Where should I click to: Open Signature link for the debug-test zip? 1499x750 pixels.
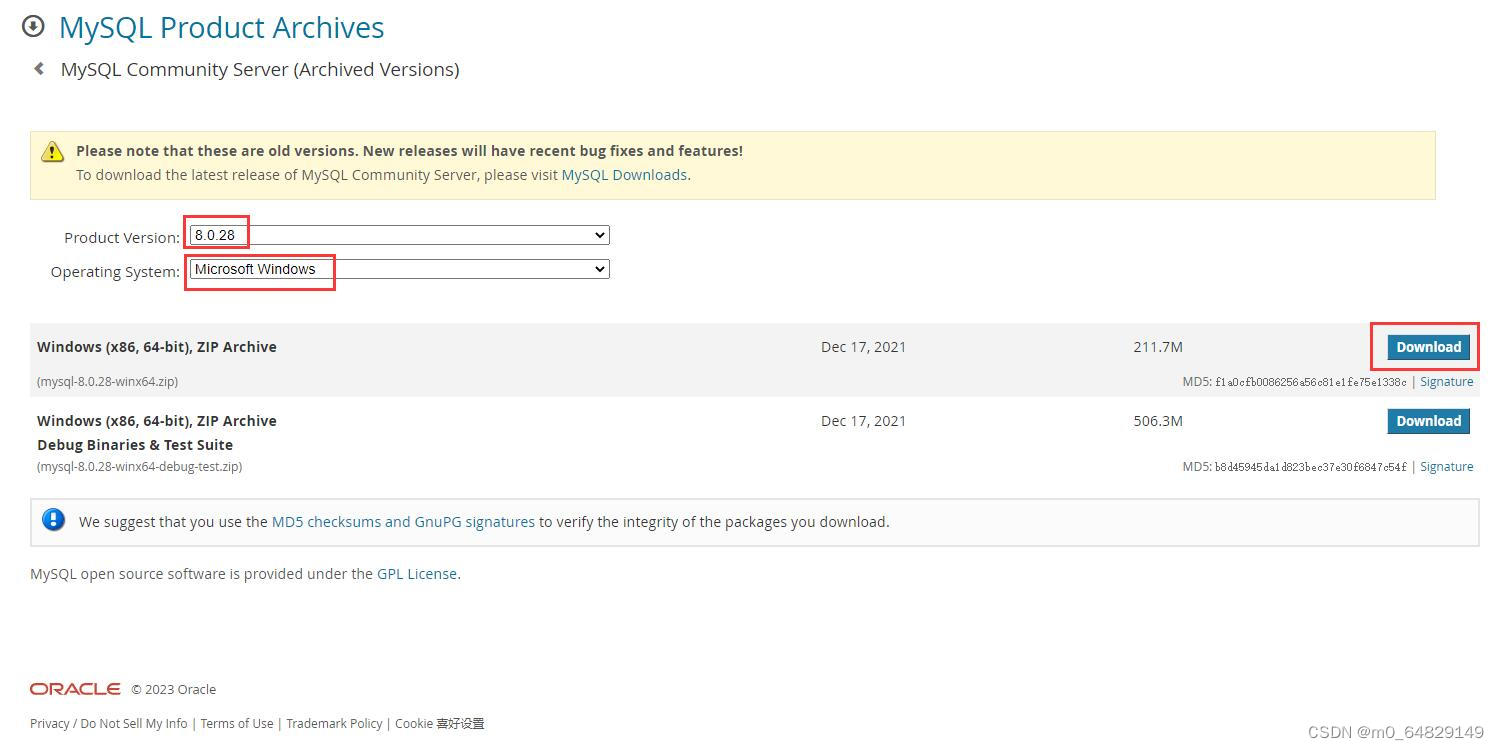(1446, 467)
